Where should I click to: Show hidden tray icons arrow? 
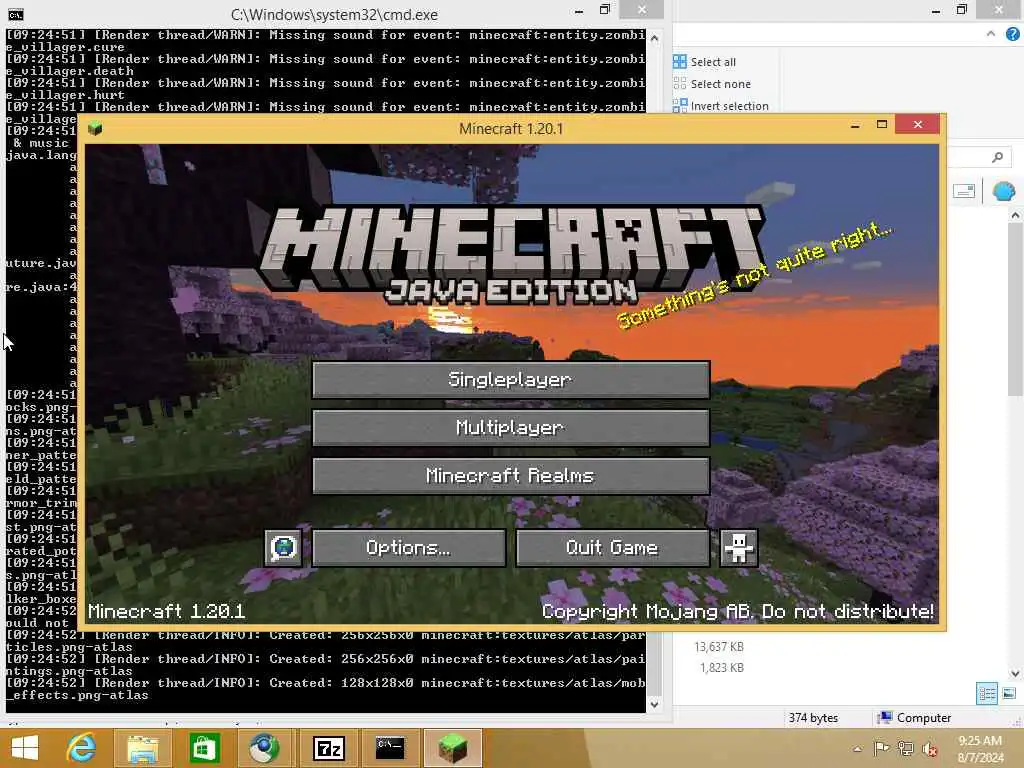tap(857, 749)
